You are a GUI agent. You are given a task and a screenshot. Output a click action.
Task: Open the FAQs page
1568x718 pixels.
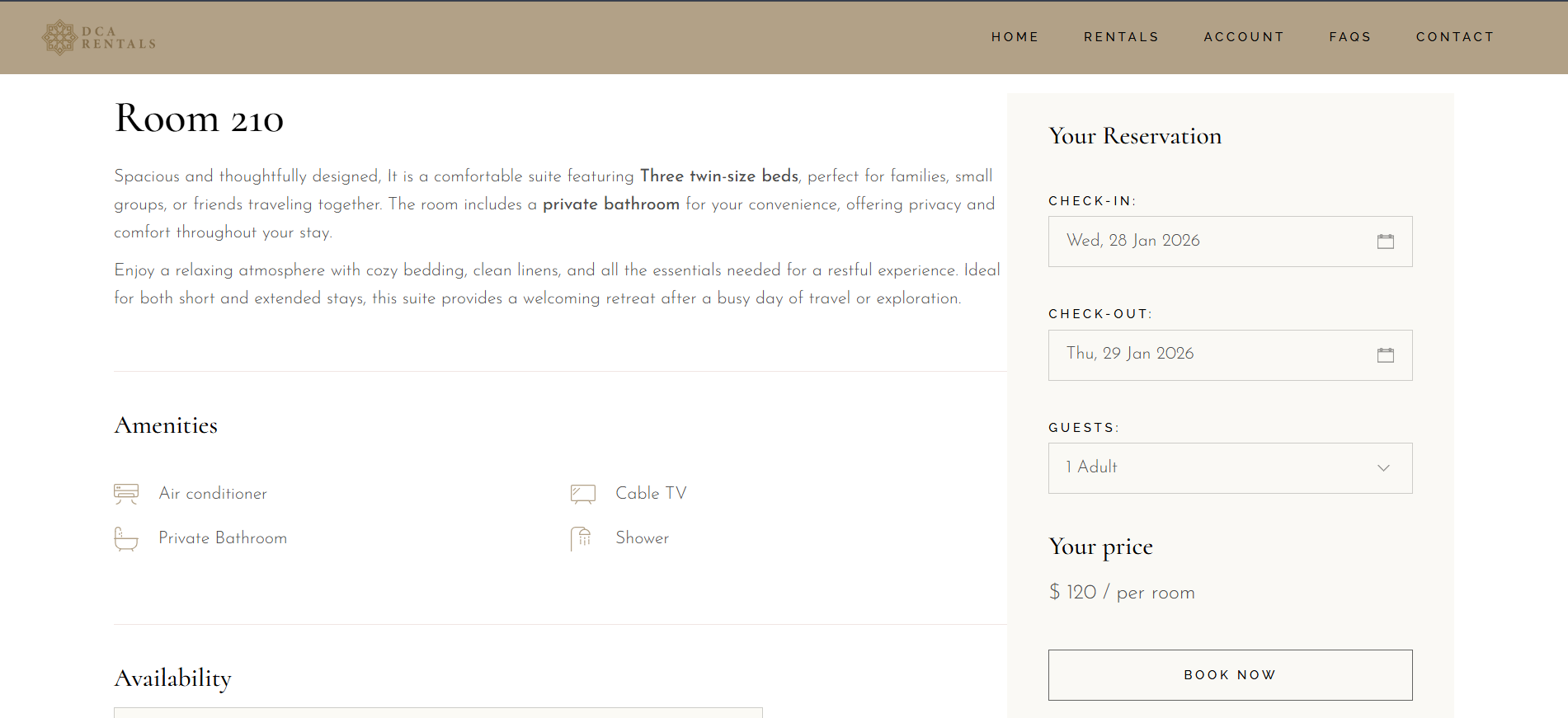tap(1349, 37)
